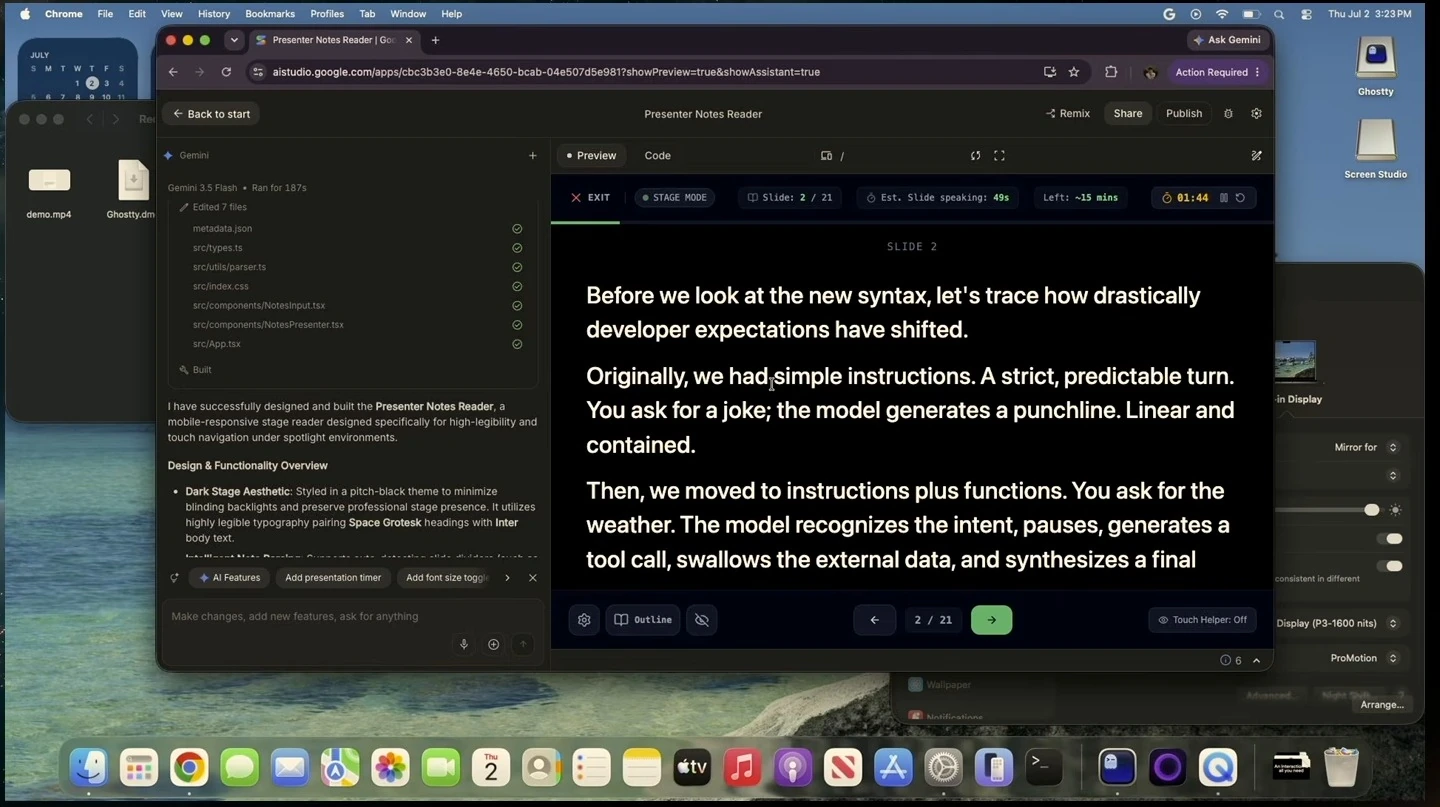Screen dimensions: 1440x807
Task: Open the Bookmarks menu in the menu bar
Action: tap(268, 14)
